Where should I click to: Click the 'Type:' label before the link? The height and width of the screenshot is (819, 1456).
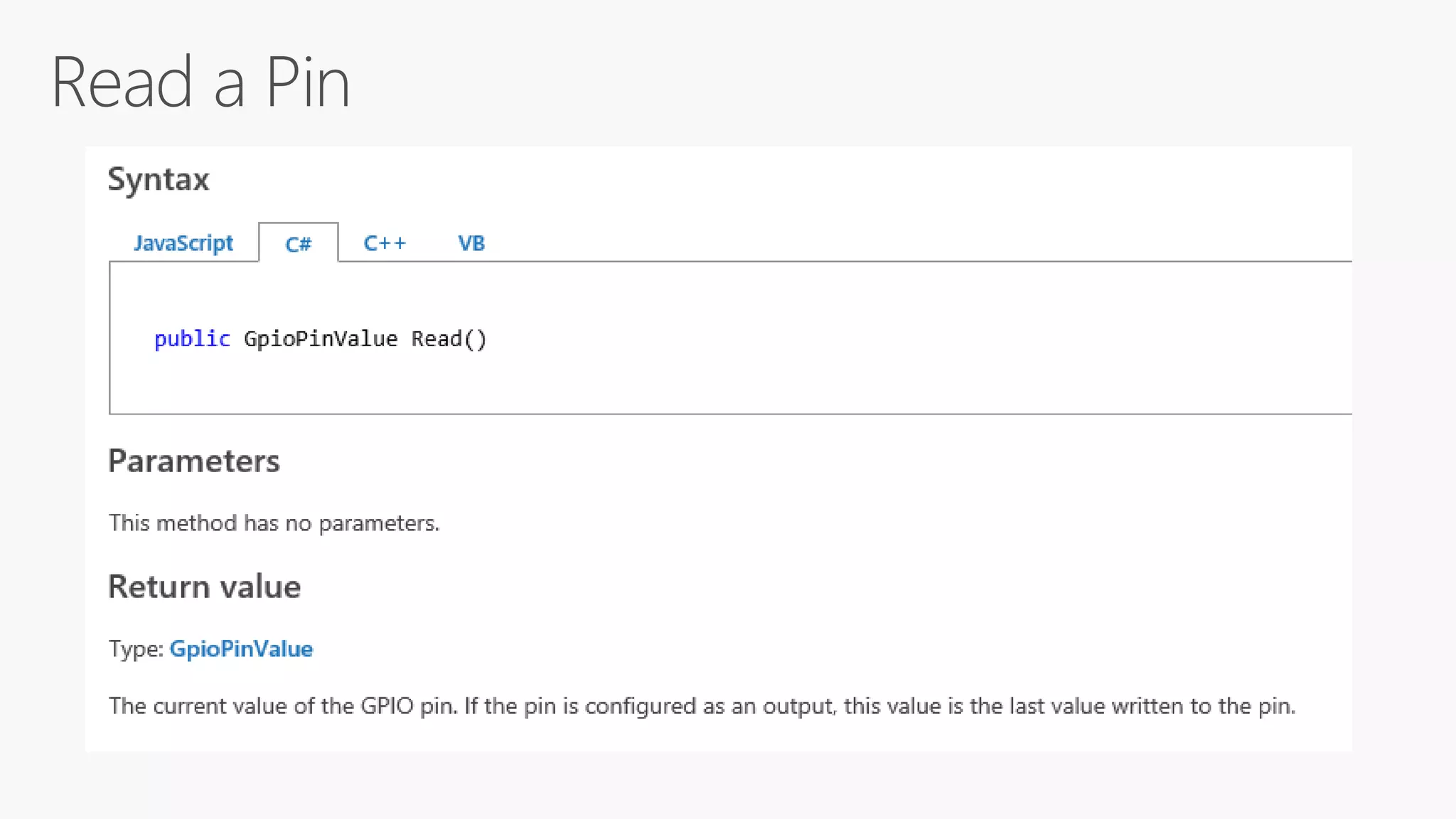click(x=136, y=648)
